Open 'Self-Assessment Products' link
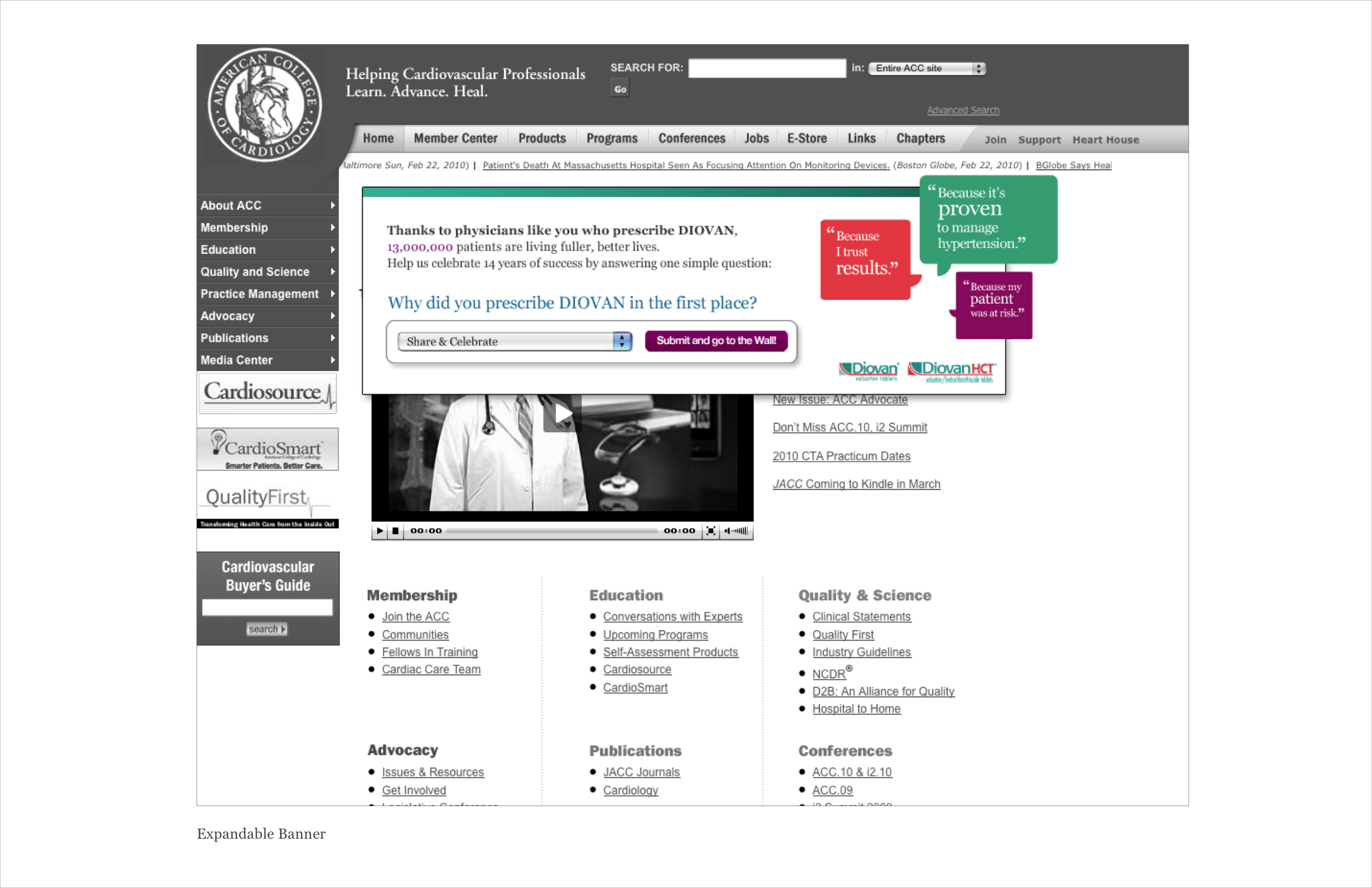Image resolution: width=1372 pixels, height=888 pixels. 670,651
